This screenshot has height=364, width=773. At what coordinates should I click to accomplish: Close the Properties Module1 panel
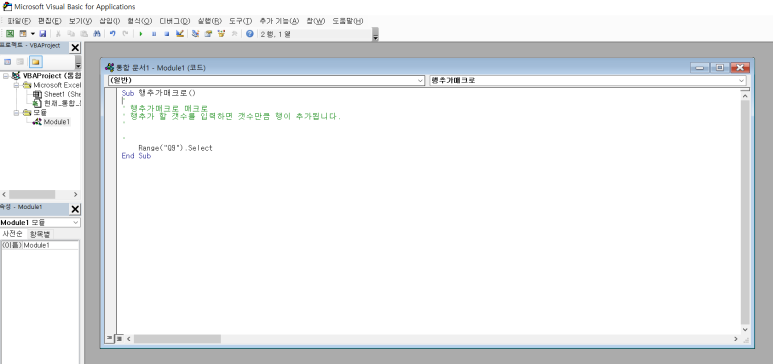pos(75,209)
